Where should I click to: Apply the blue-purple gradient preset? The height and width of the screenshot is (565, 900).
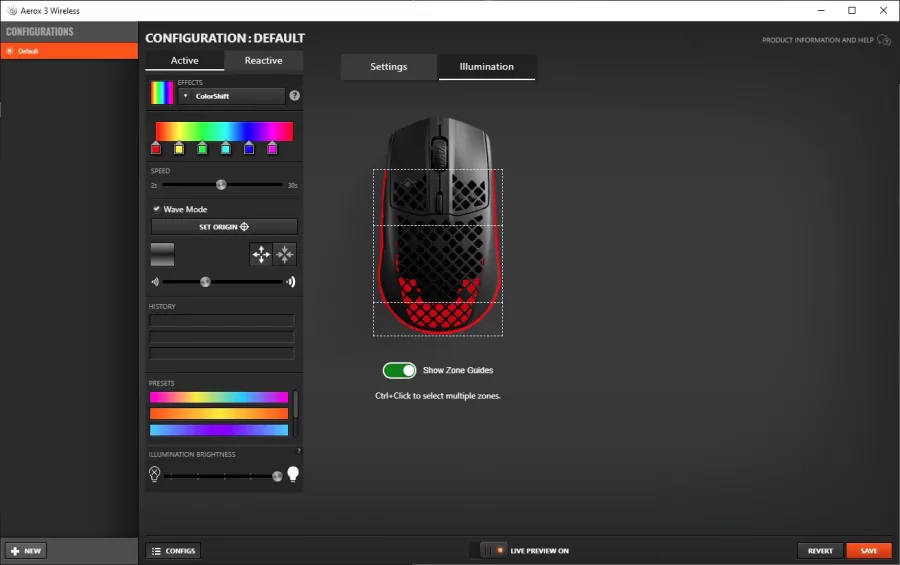[x=219, y=430]
